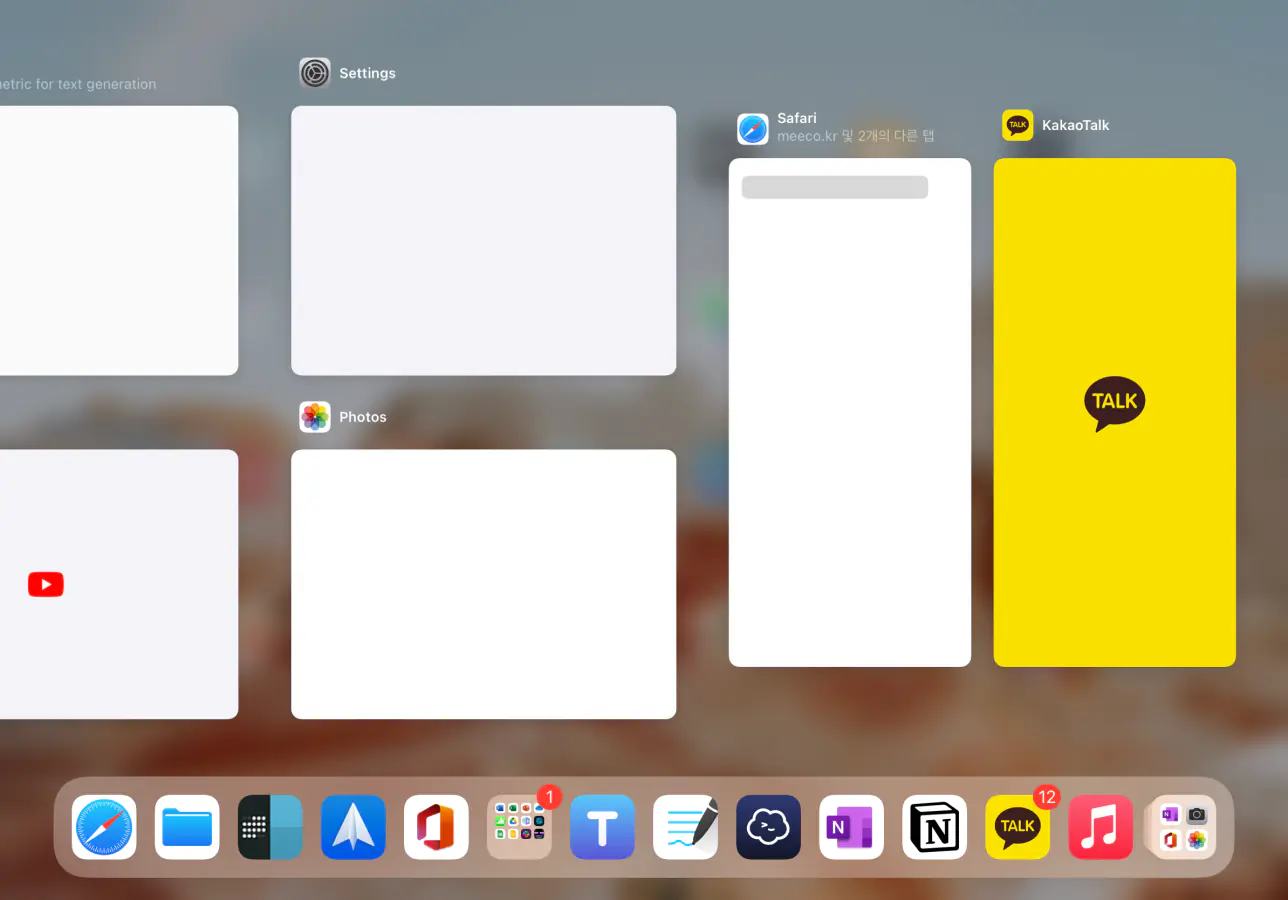
Task: Tap the YouTube logo in its card
Action: pyautogui.click(x=46, y=585)
